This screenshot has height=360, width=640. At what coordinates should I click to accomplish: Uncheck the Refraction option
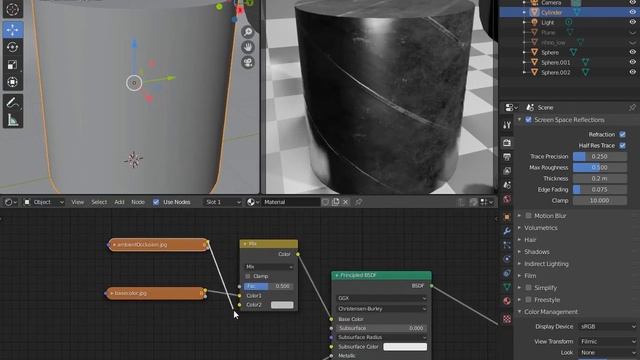(622, 134)
